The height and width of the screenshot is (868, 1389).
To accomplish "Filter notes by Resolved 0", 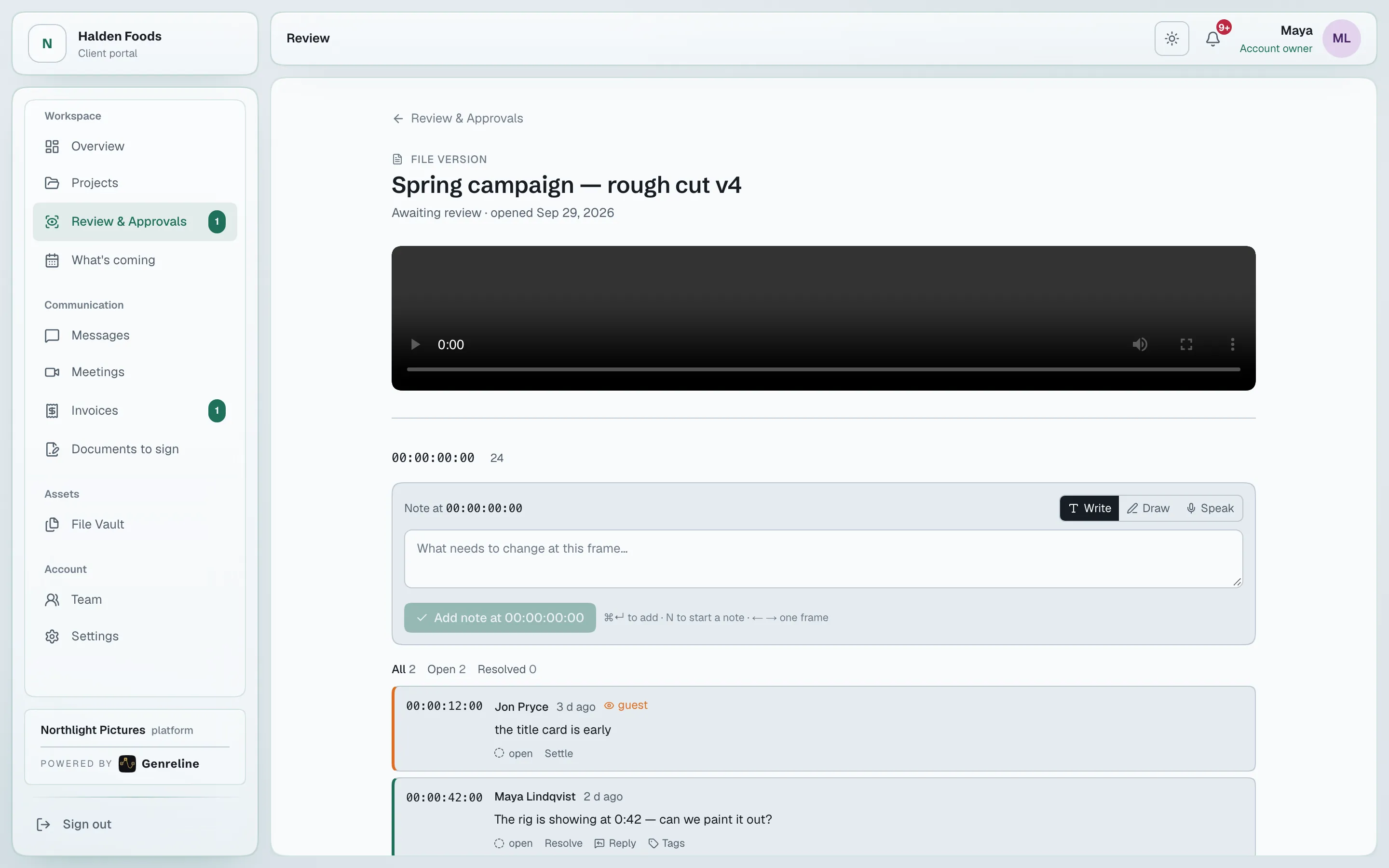I will tap(507, 669).
